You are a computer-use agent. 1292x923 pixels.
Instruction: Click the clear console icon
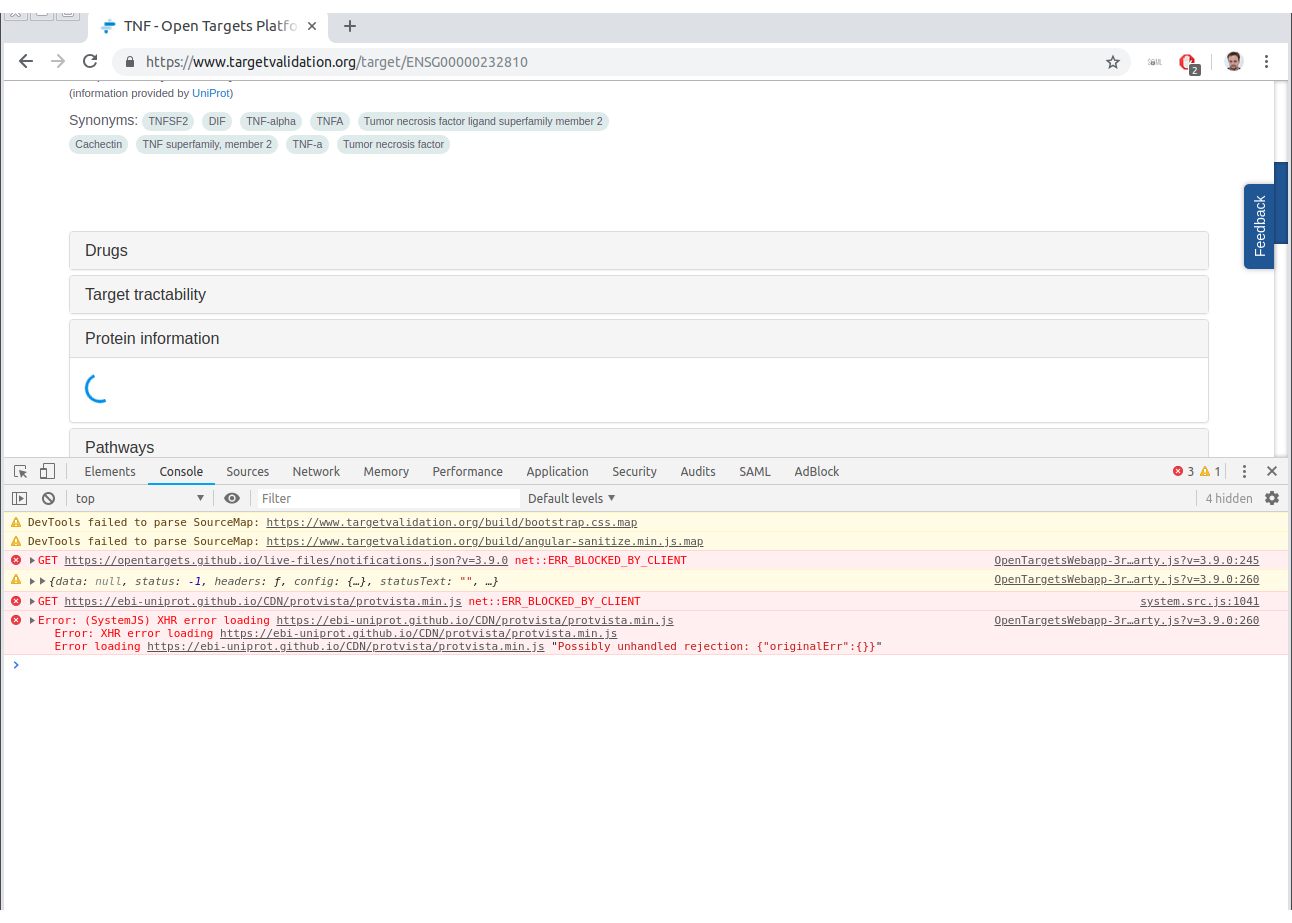48,498
